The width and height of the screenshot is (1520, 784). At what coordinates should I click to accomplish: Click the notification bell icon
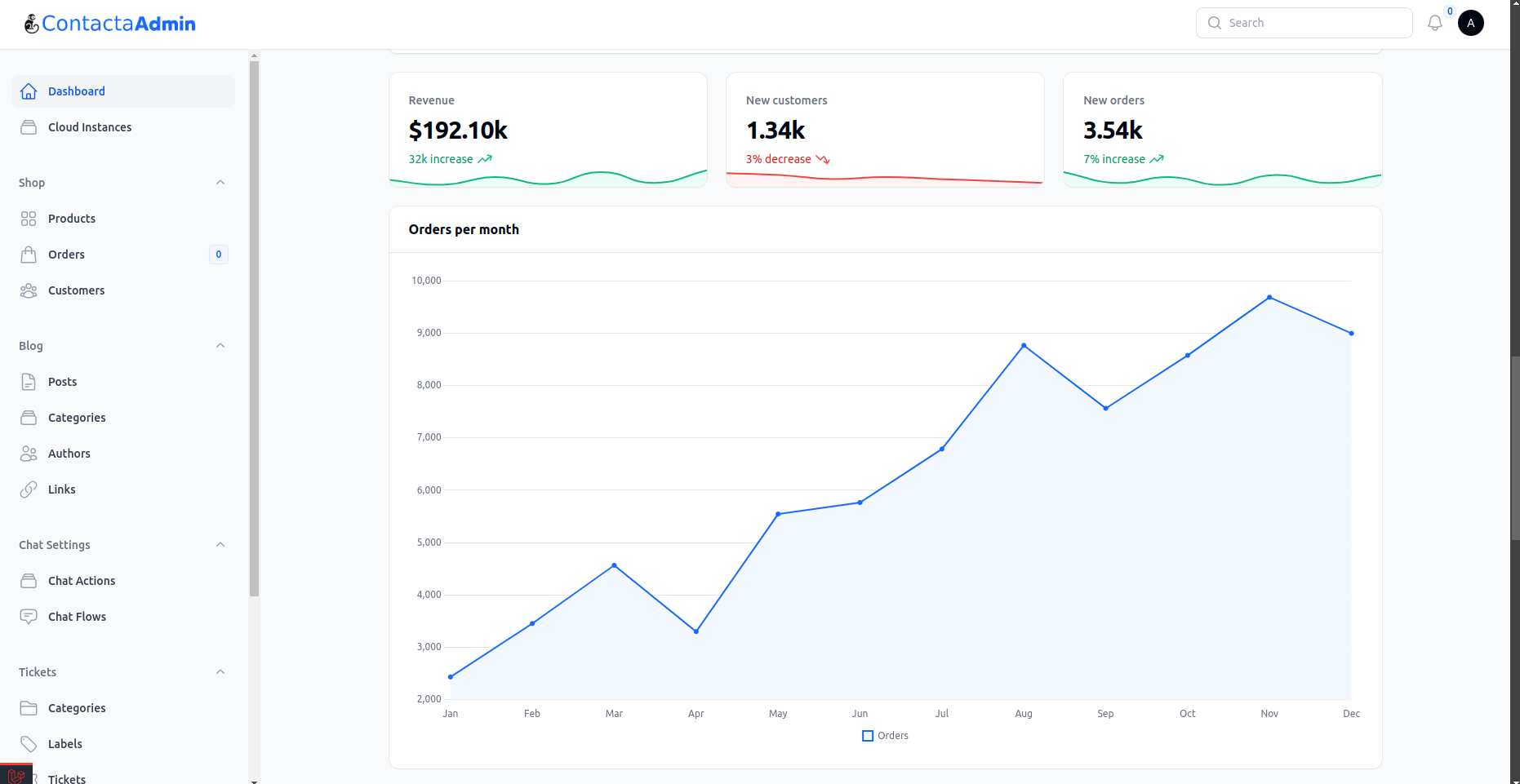coord(1434,23)
